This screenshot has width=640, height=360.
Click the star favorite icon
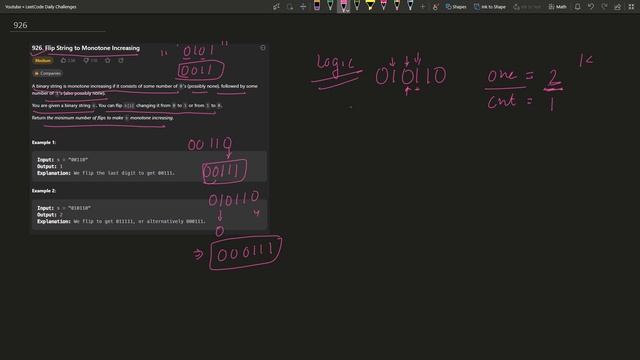point(108,60)
